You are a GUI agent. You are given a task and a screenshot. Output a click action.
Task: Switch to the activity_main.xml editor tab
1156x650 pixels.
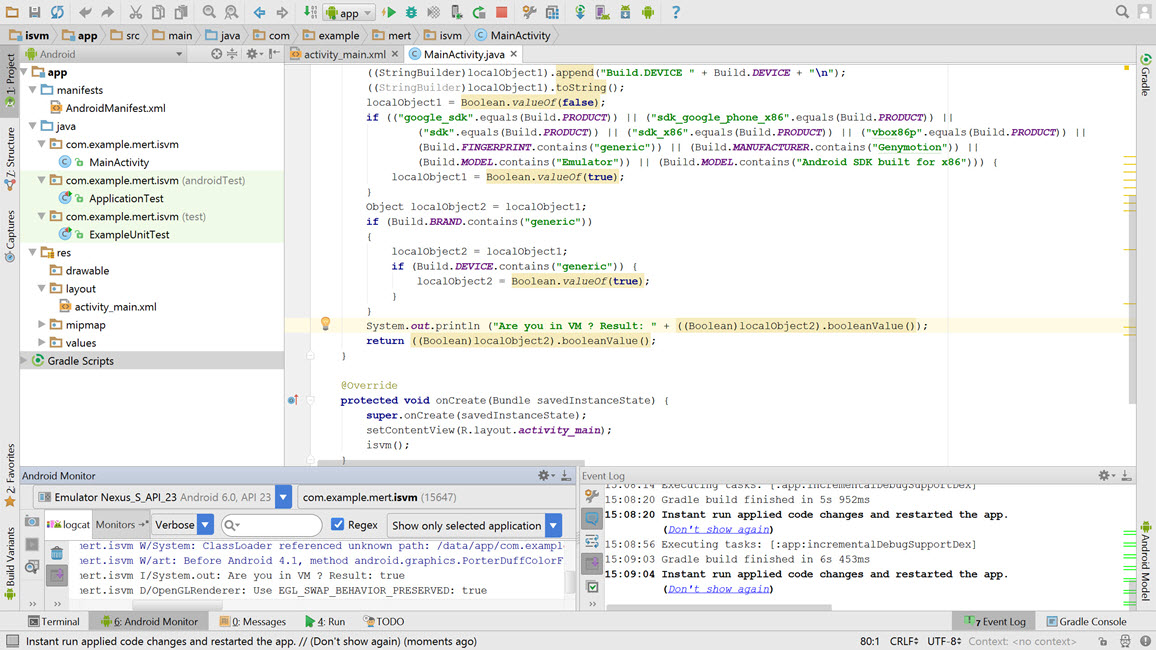(x=344, y=54)
